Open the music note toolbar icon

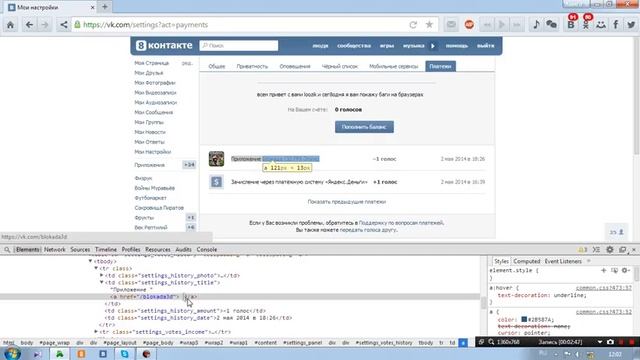pos(536,24)
